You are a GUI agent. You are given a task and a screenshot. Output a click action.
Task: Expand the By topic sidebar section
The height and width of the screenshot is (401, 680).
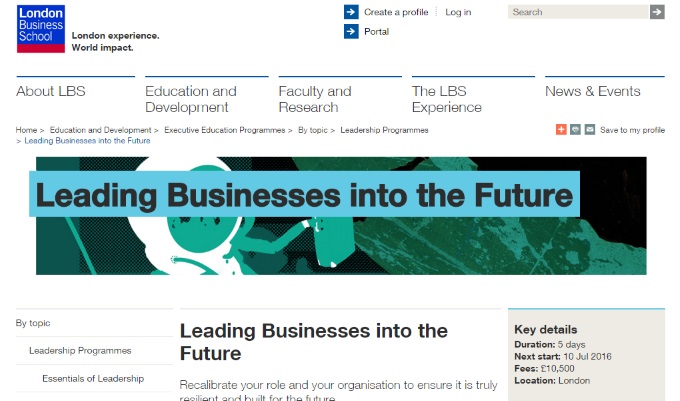(x=33, y=323)
